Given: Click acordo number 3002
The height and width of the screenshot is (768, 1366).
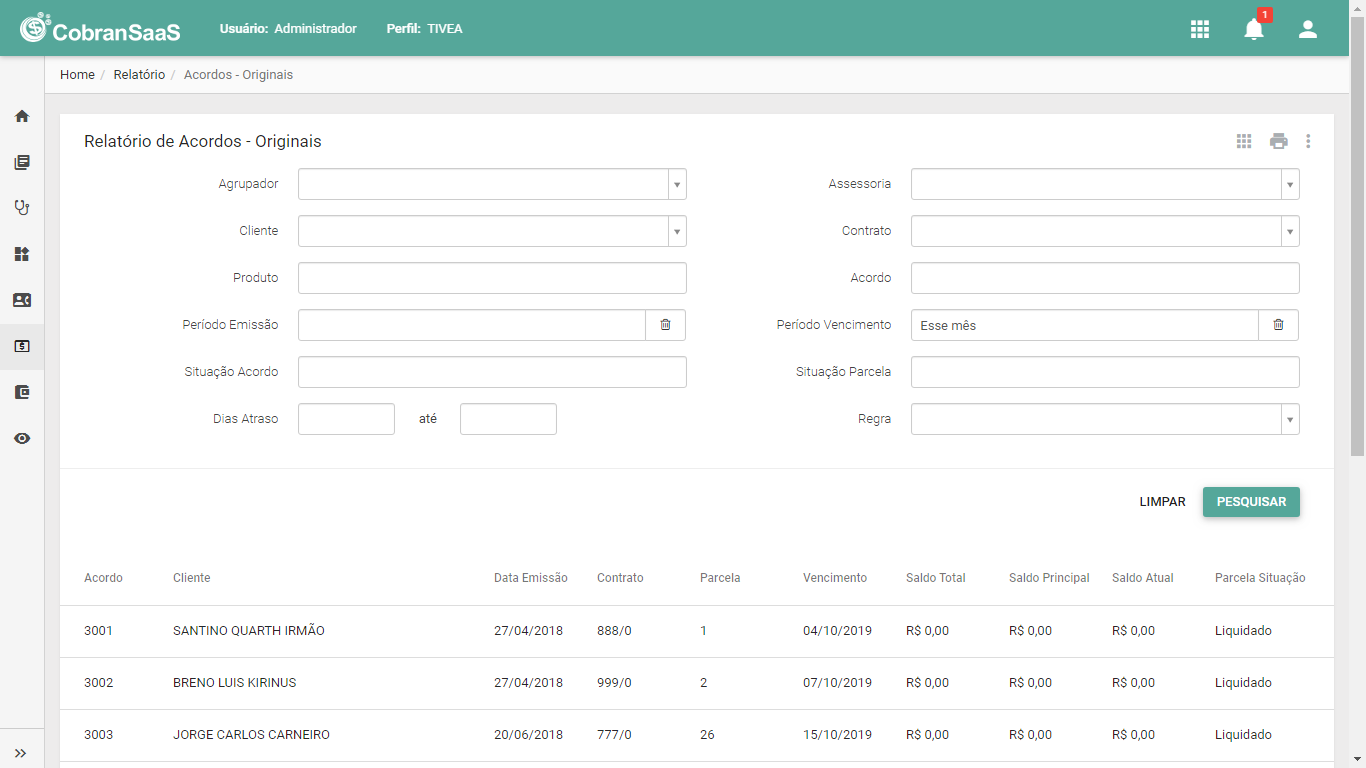Looking at the screenshot, I should 99,683.
